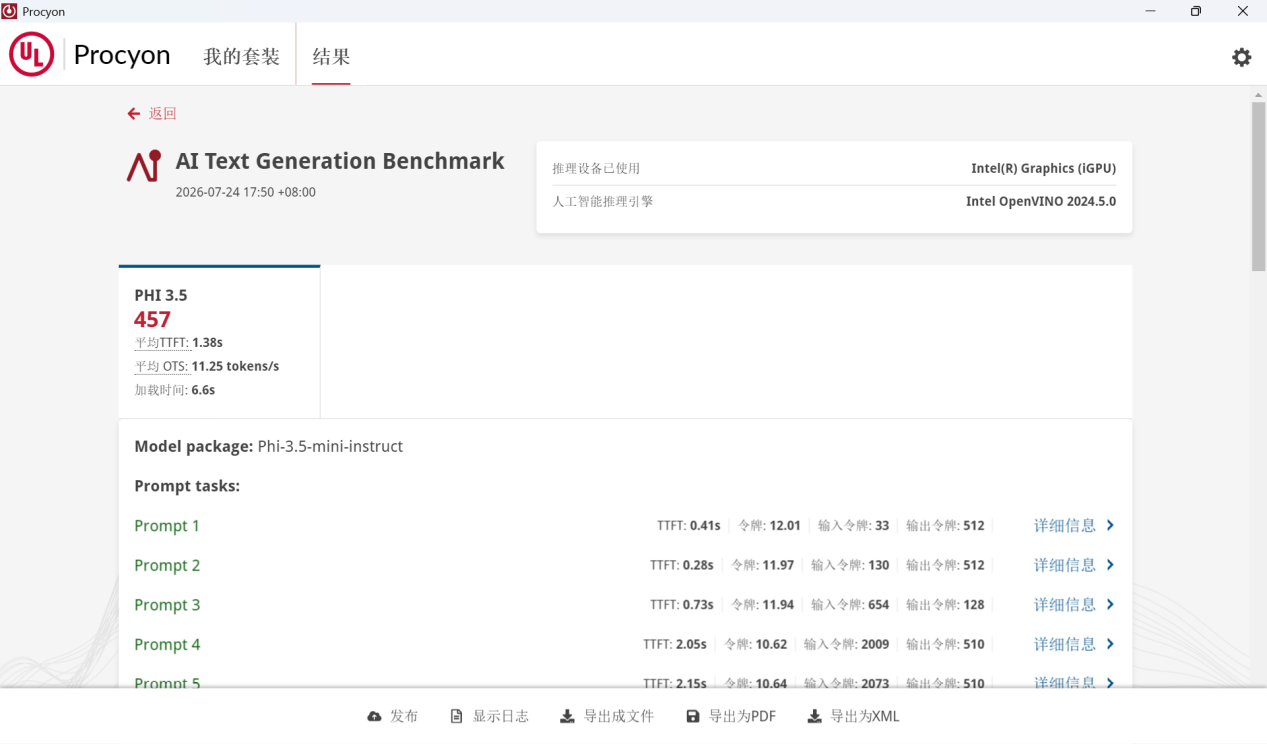Click the red back arrow icon
This screenshot has height=744, width=1267.
coord(134,114)
